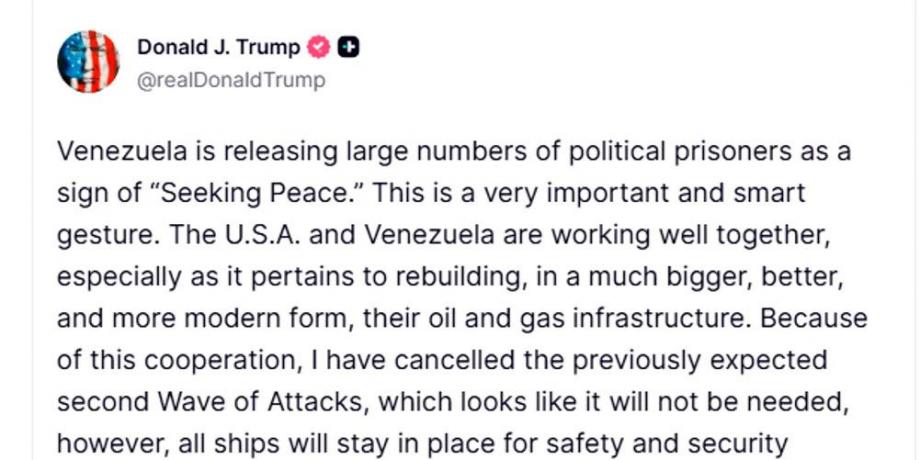Open the flag-themed profile avatar

(89, 62)
